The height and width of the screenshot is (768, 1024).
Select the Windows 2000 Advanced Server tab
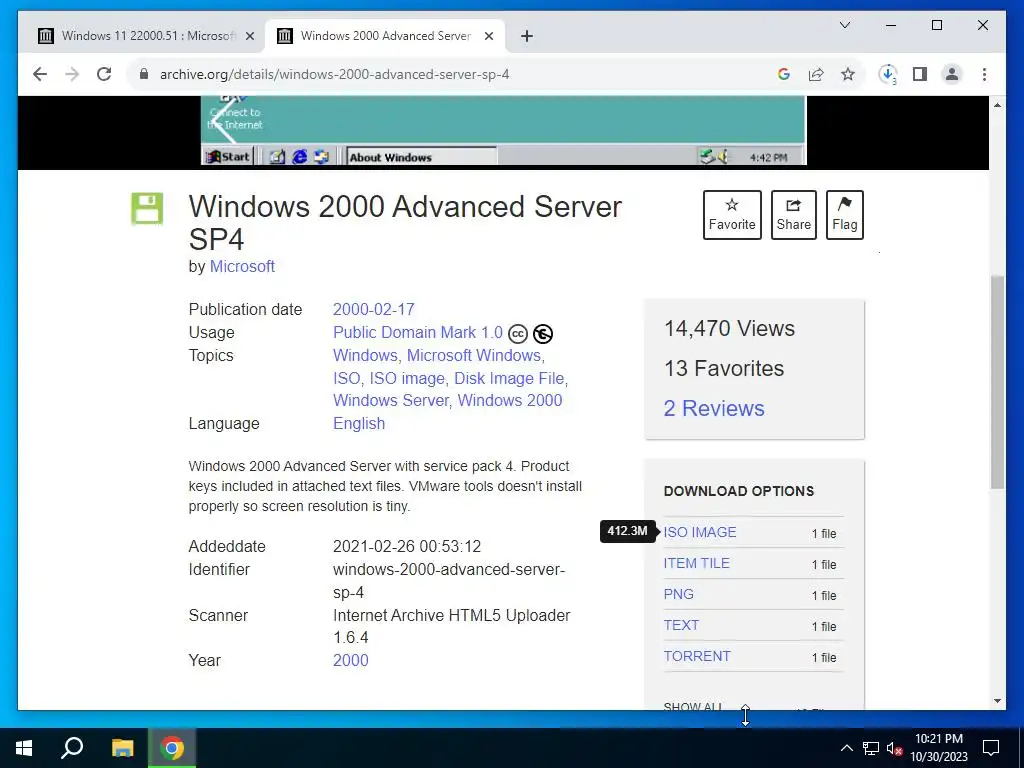[385, 36]
